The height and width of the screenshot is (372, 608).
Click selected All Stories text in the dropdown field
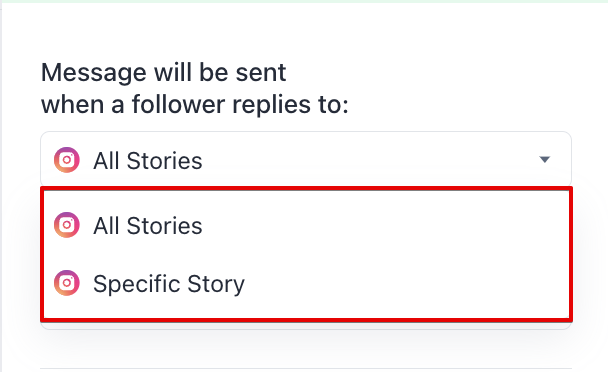148,161
